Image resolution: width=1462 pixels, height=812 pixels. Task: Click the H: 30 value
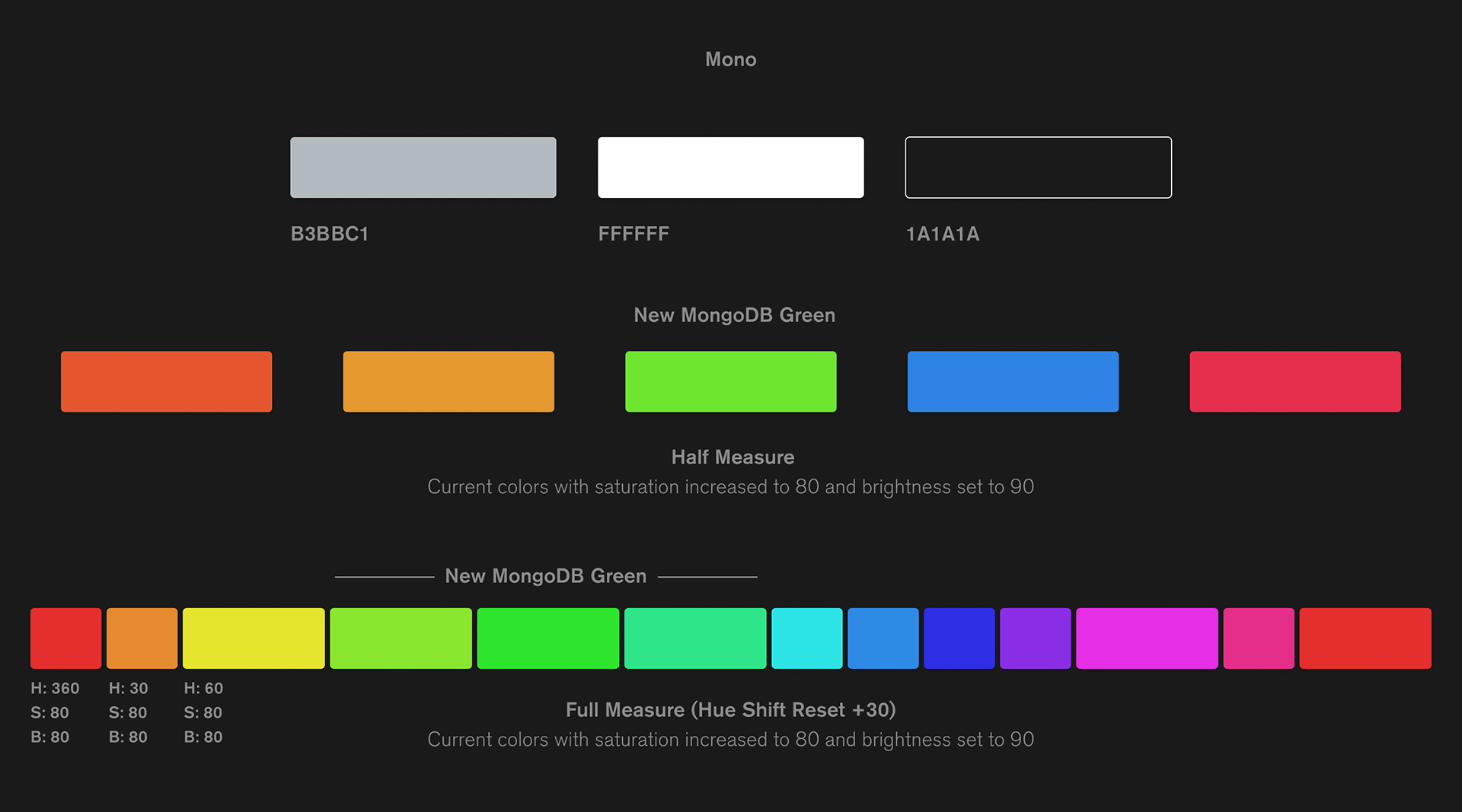coord(129,689)
